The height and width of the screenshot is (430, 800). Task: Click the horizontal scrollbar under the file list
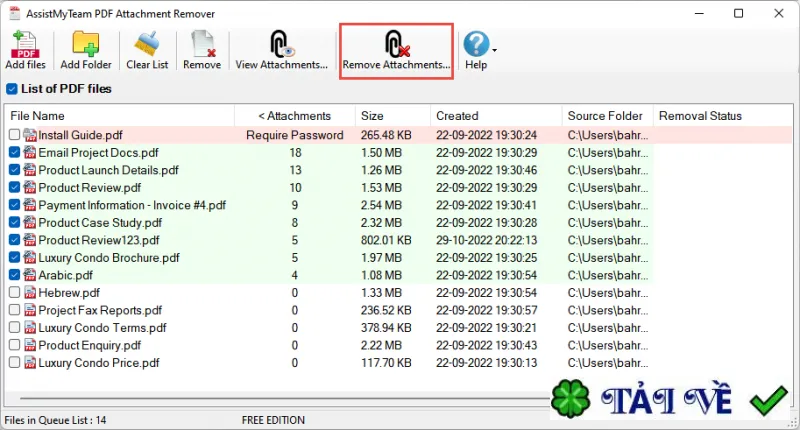[x=286, y=398]
